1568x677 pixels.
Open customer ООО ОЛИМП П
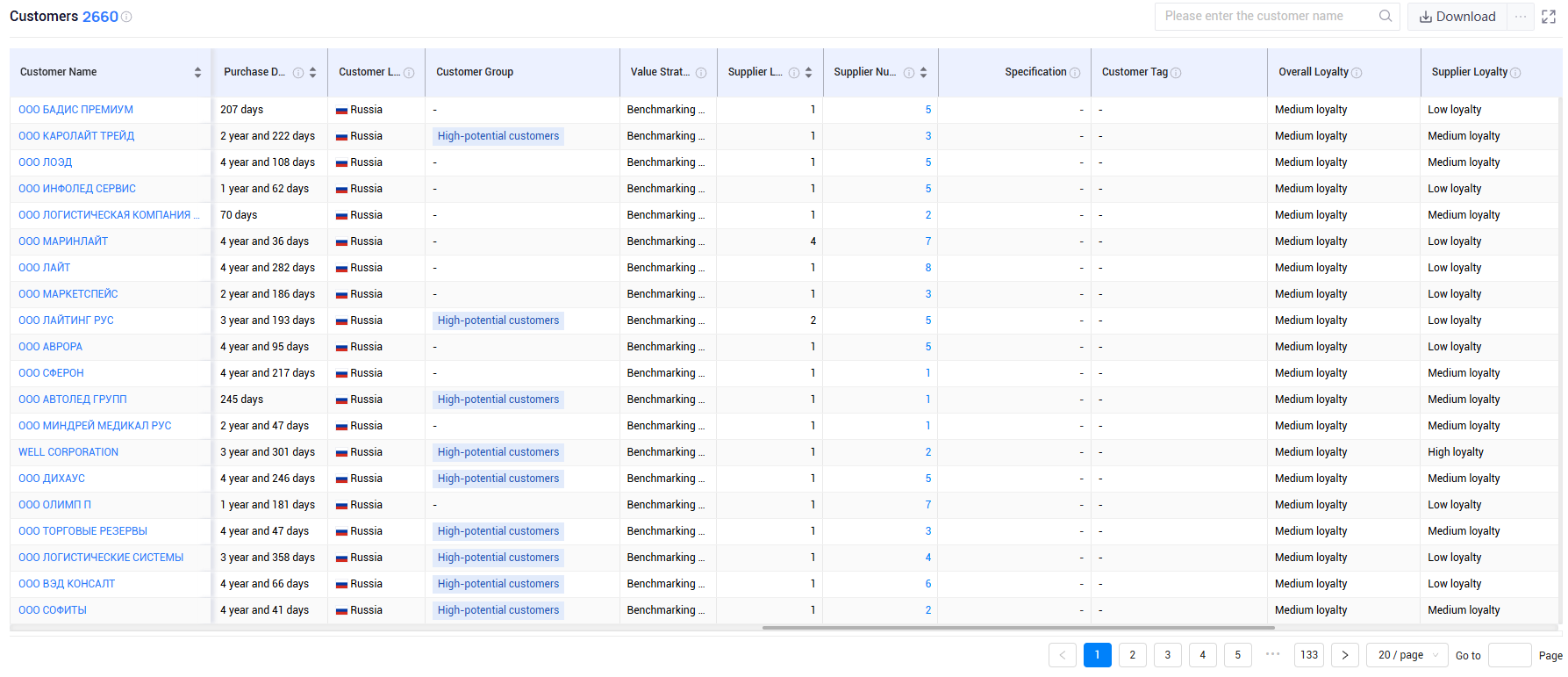coord(54,505)
